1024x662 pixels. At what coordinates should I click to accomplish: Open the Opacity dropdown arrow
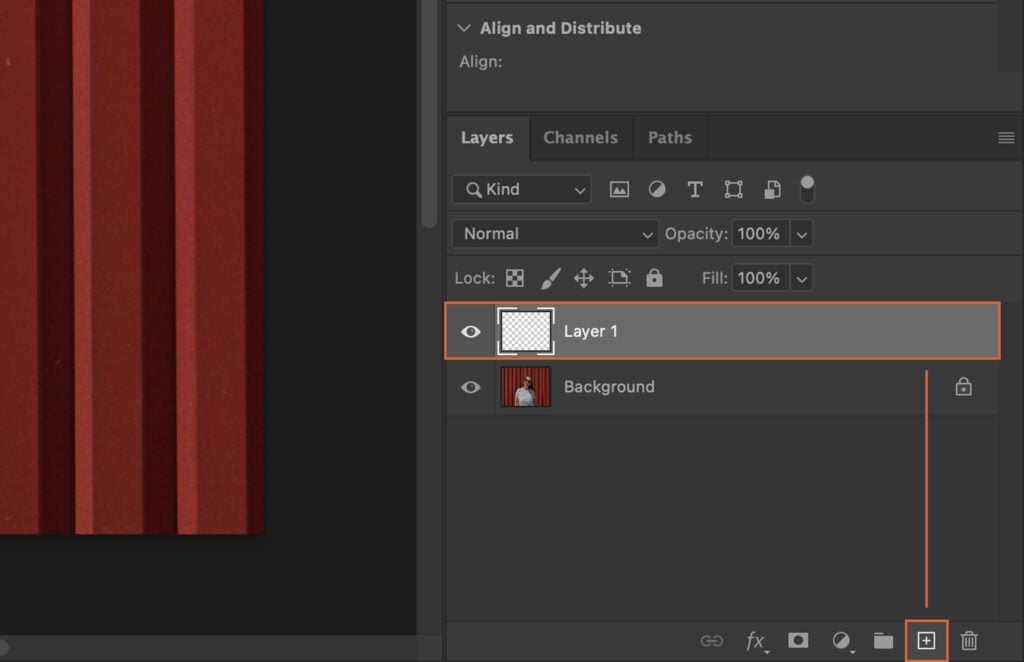pos(800,233)
